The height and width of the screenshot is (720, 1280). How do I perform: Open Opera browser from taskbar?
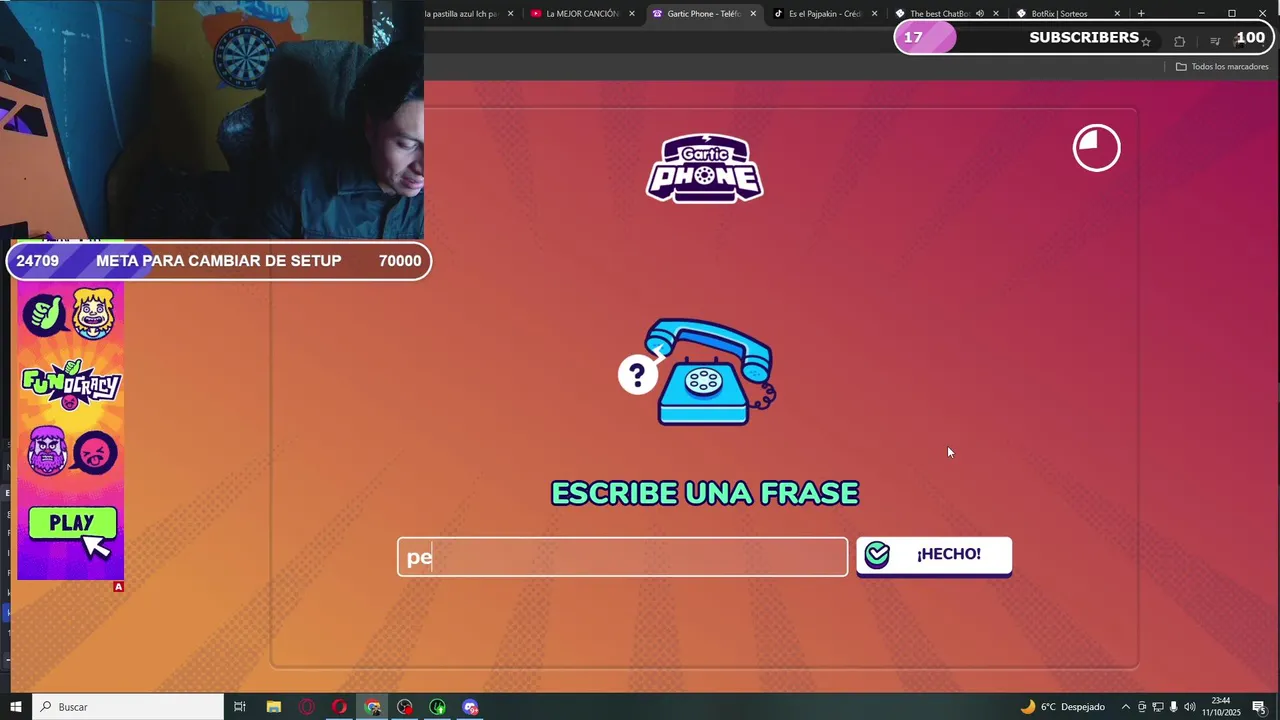pyautogui.click(x=339, y=707)
